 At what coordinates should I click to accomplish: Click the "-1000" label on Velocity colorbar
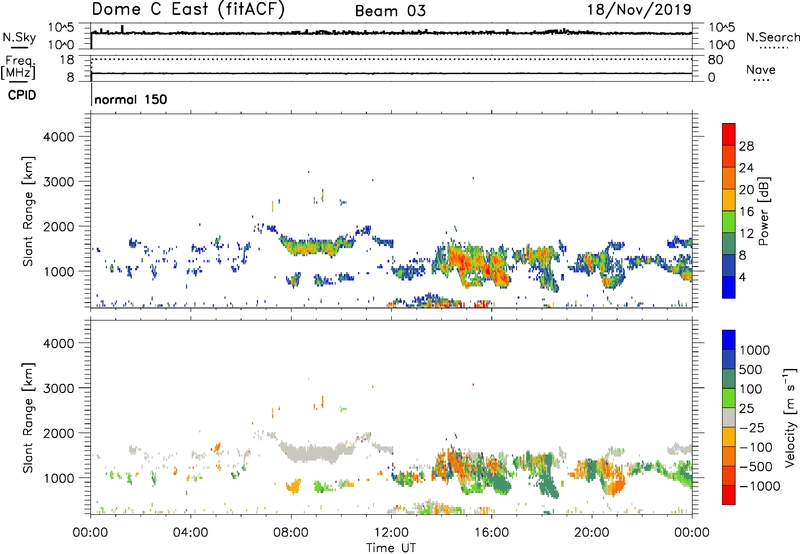click(760, 486)
